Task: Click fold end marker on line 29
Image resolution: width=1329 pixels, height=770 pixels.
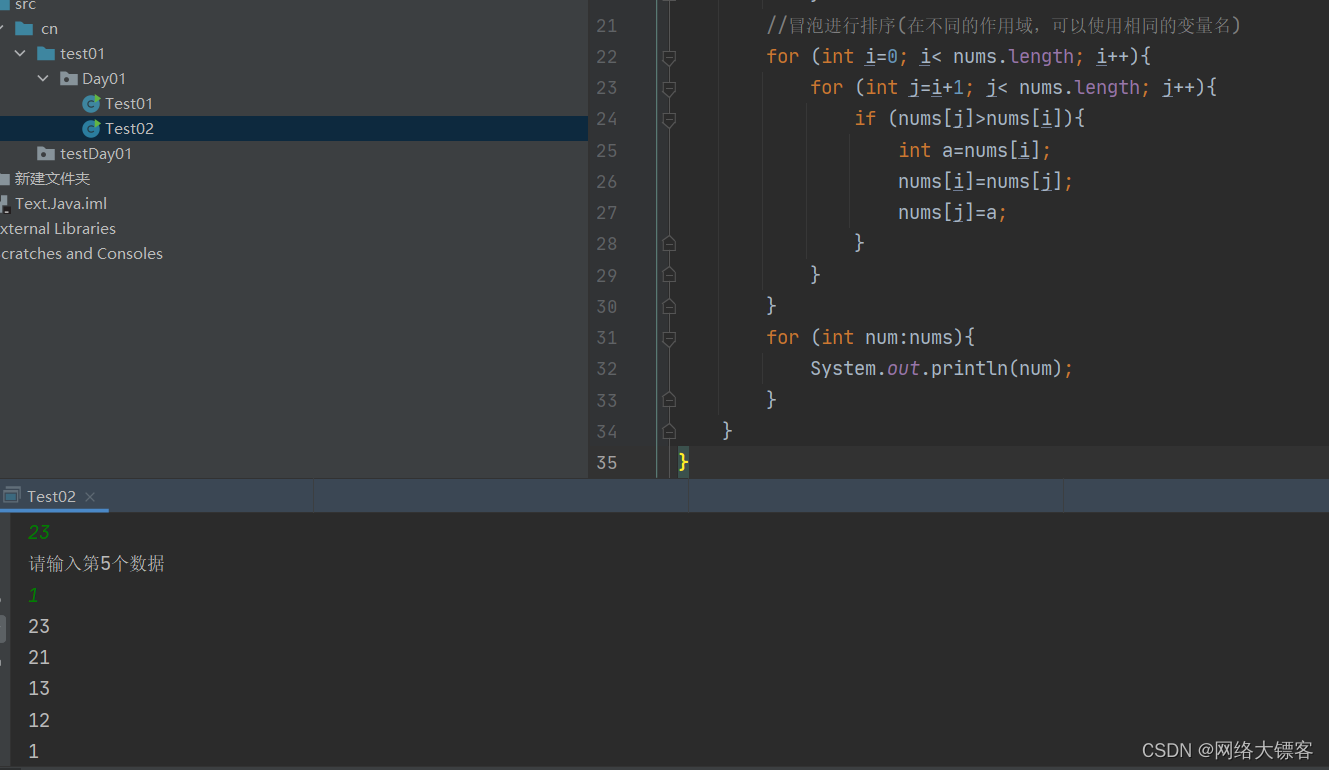Action: pos(669,274)
